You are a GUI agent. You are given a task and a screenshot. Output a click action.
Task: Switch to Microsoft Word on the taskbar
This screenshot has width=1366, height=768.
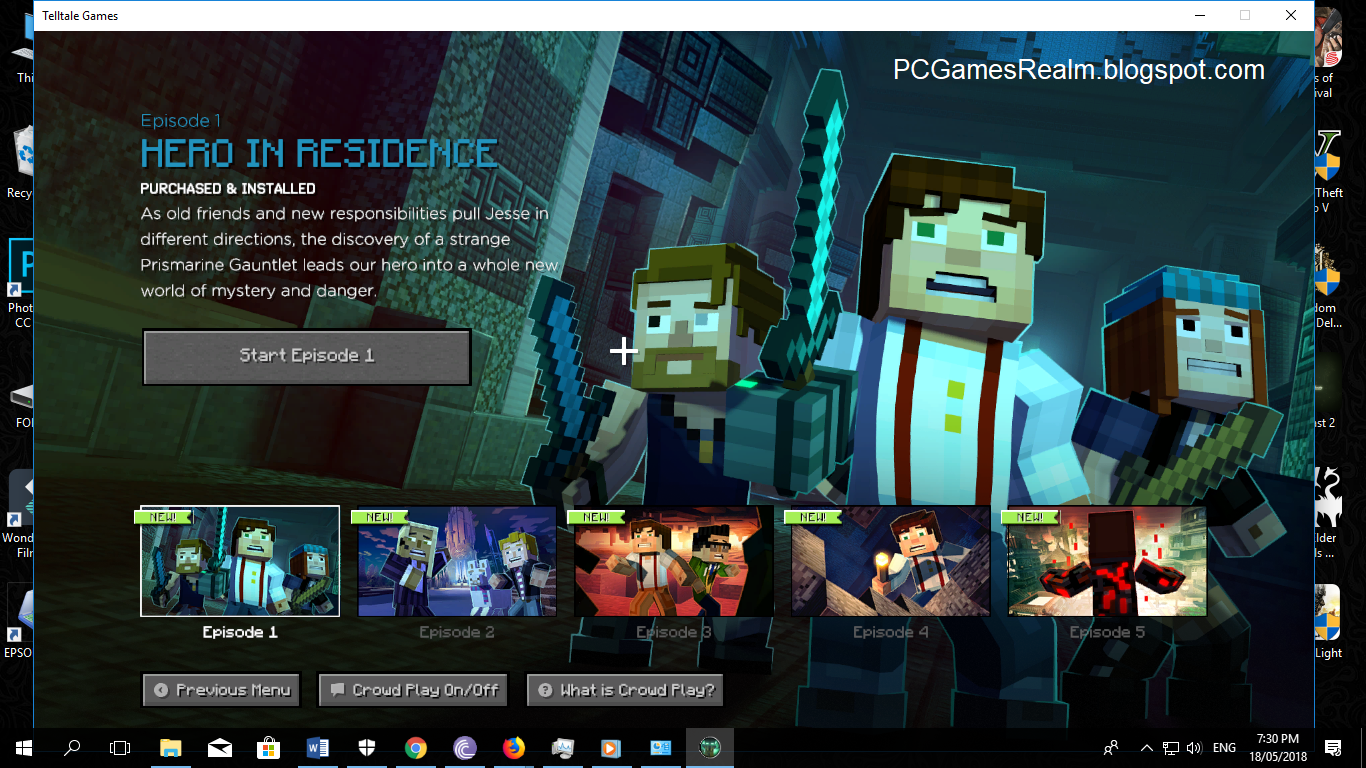pyautogui.click(x=318, y=747)
